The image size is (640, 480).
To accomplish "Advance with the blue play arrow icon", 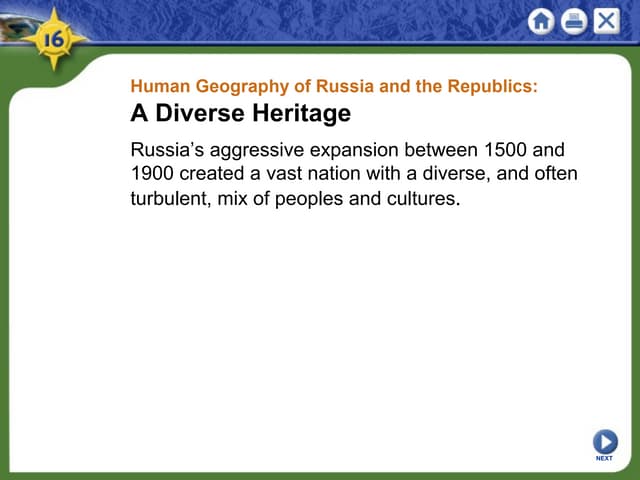I will pyautogui.click(x=604, y=440).
